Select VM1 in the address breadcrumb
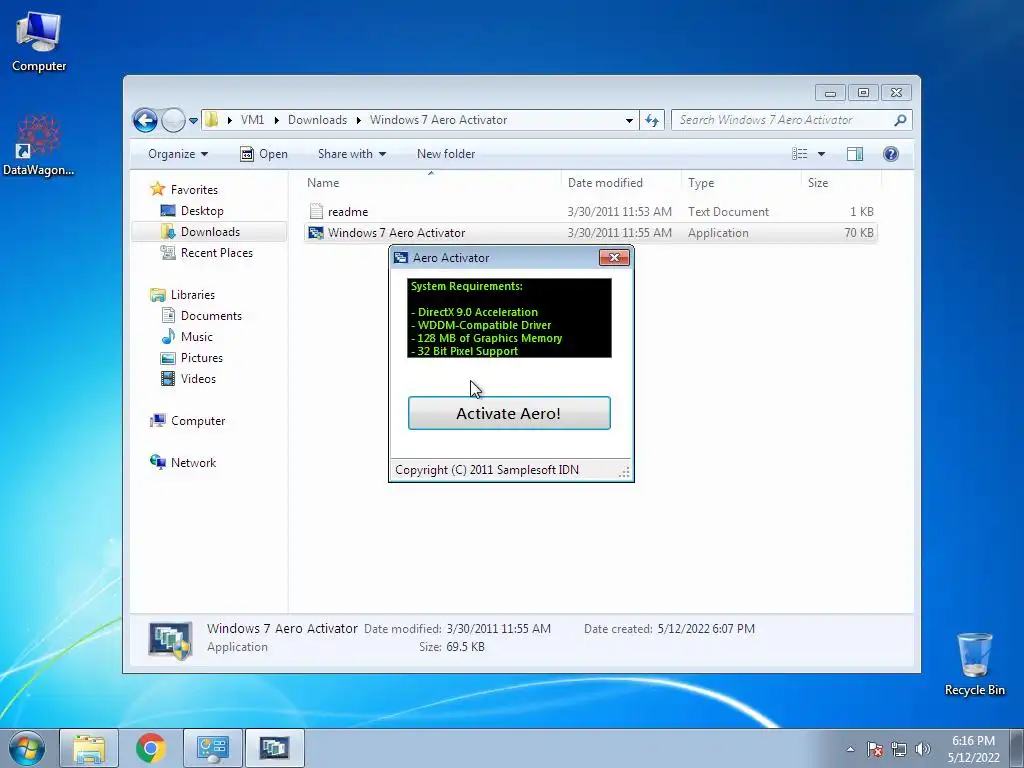Image resolution: width=1024 pixels, height=768 pixels. tap(252, 120)
